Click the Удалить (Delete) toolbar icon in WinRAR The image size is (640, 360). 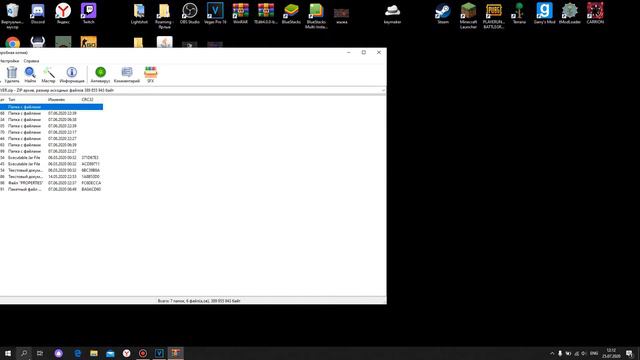click(12, 75)
